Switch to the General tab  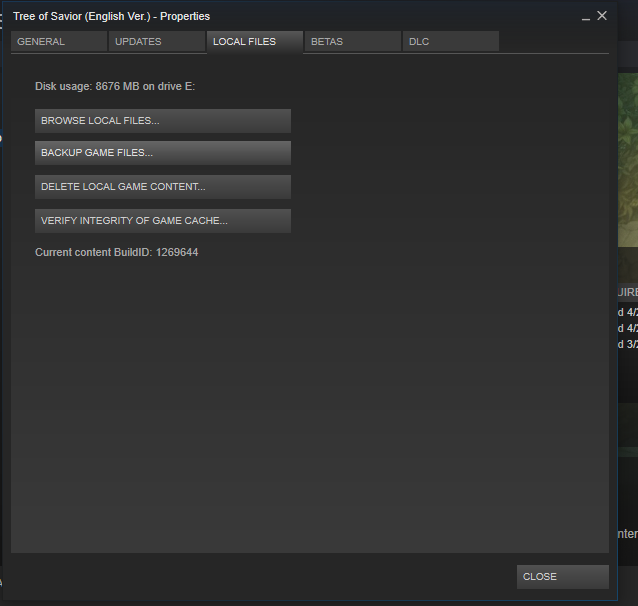tap(58, 42)
